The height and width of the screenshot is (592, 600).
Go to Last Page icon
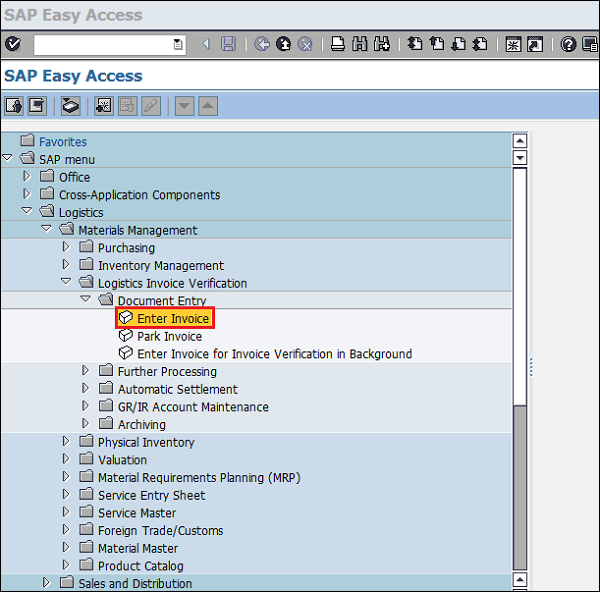[x=480, y=44]
